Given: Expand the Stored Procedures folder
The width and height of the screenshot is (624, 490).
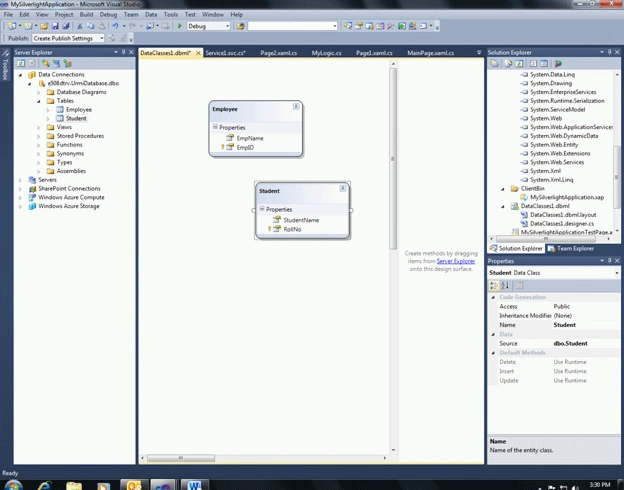Looking at the screenshot, I should tap(39, 136).
